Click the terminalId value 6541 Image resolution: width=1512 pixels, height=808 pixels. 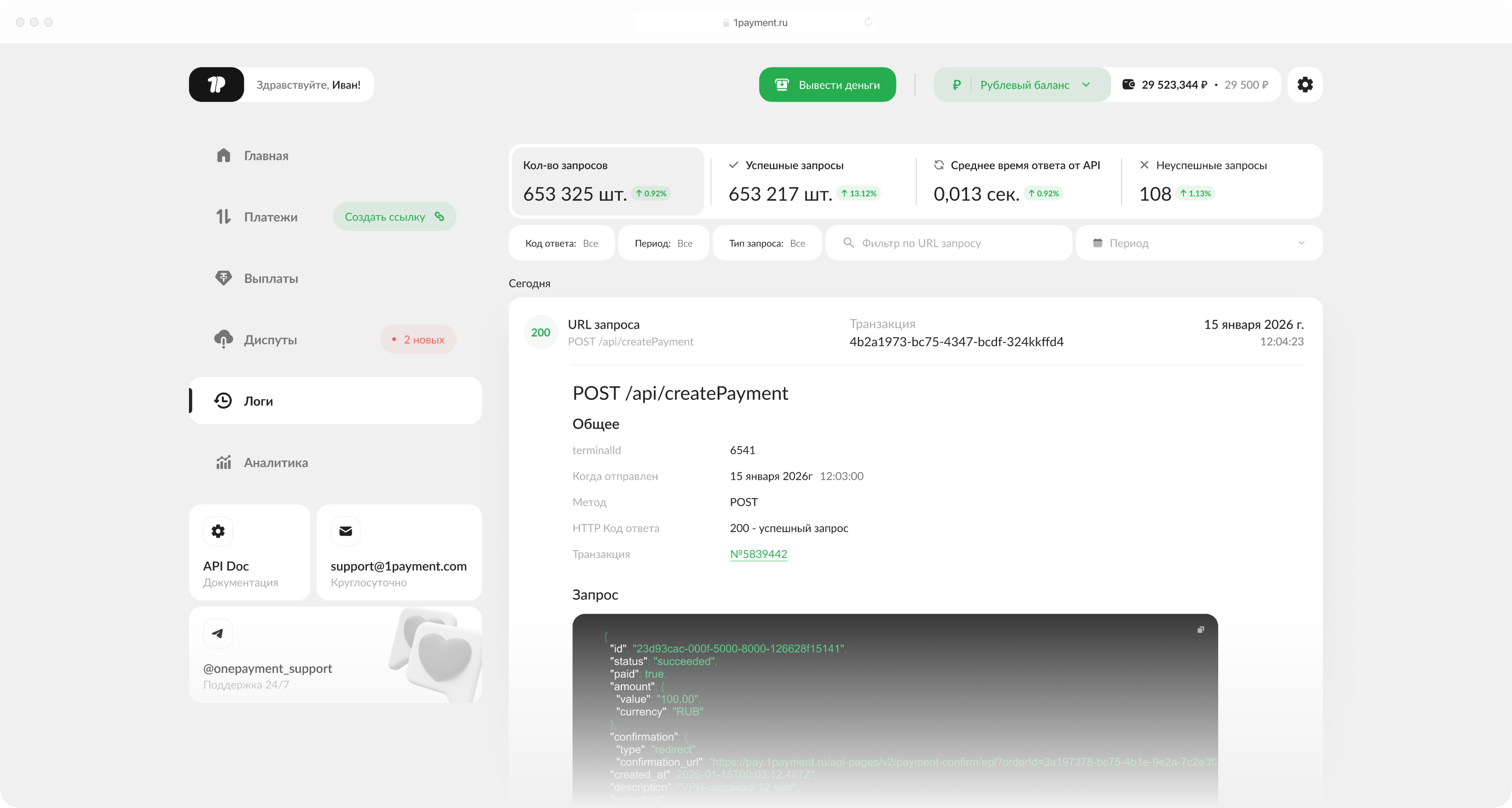(742, 450)
